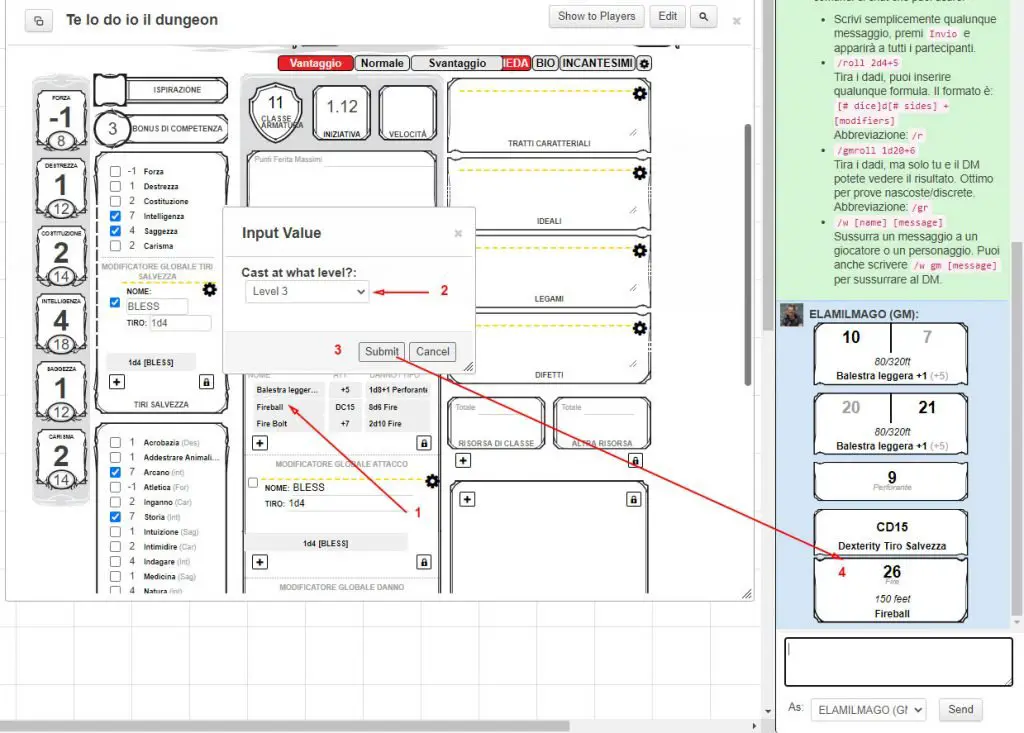Click the horizontal scrollbar at page bottom

(284, 726)
